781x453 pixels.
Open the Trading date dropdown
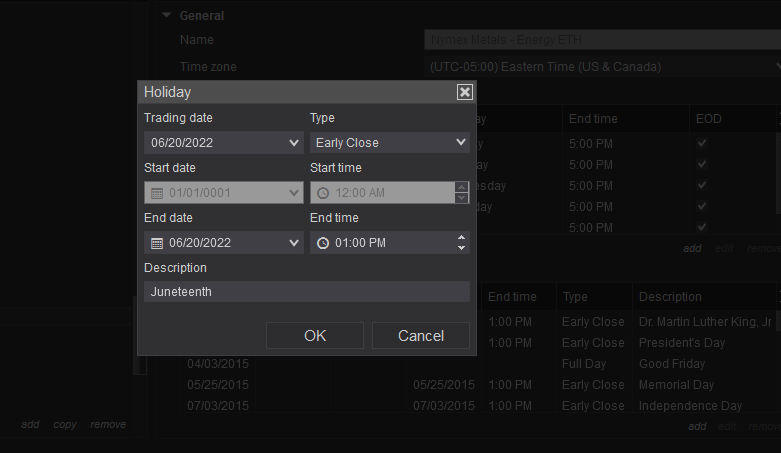tap(294, 143)
